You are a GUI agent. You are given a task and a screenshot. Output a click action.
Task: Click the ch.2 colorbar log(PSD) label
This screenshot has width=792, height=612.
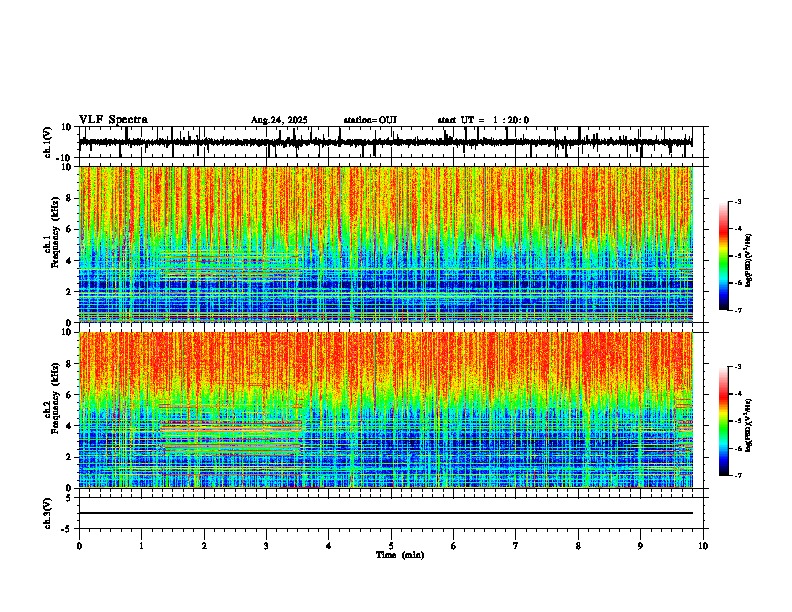click(x=749, y=426)
